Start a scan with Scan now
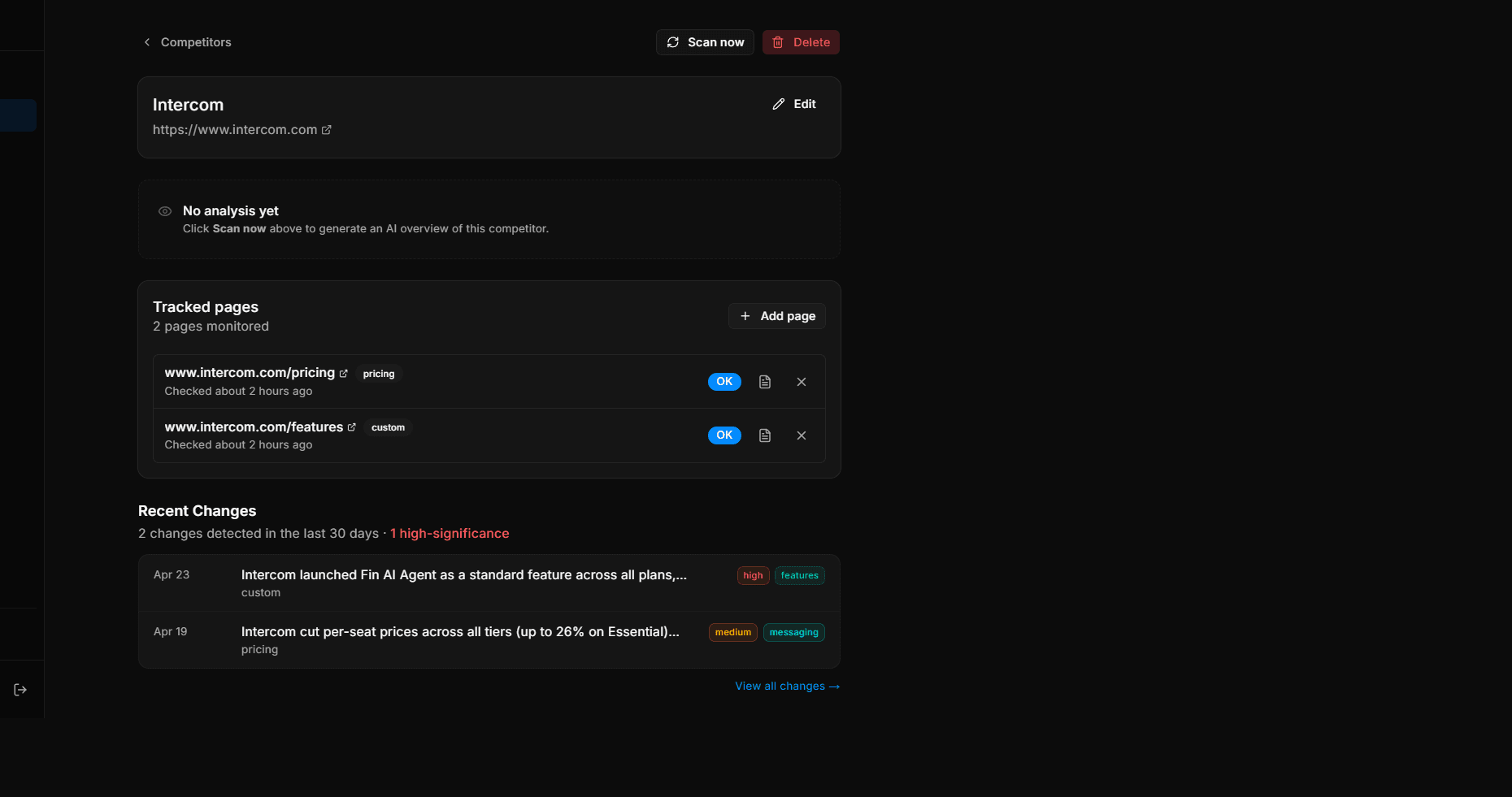Screen dimensions: 1512x797 705,42
